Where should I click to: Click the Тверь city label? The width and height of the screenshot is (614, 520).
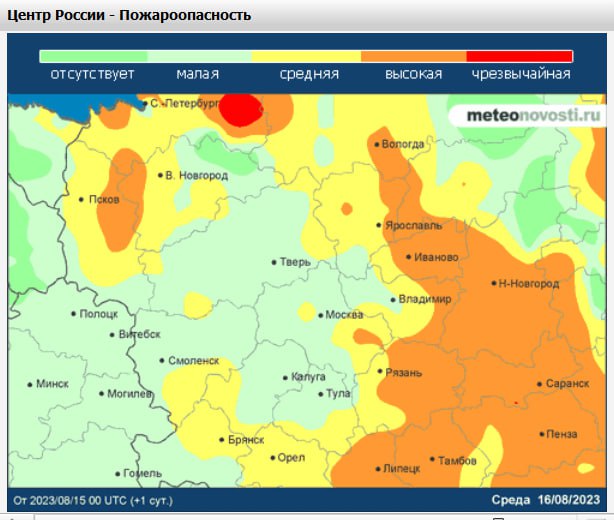click(x=295, y=262)
